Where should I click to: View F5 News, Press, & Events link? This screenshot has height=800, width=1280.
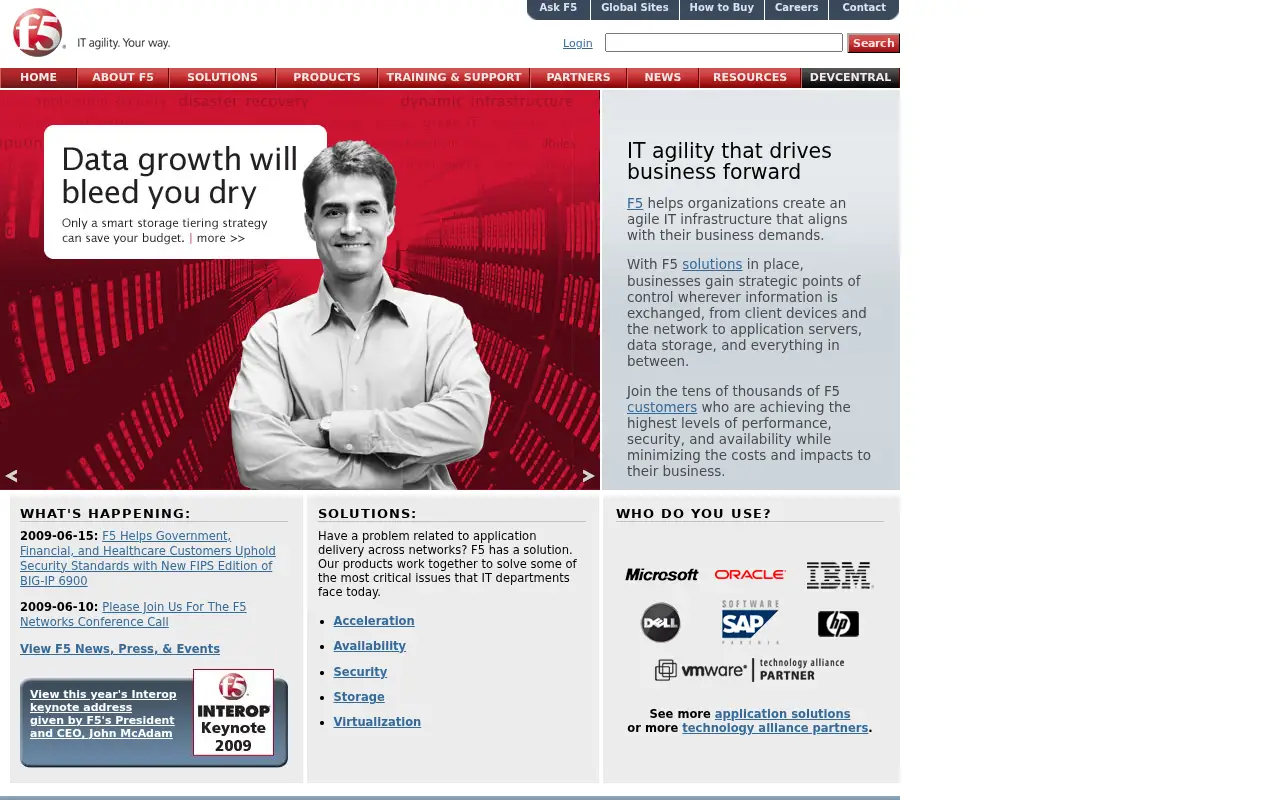pyautogui.click(x=120, y=649)
